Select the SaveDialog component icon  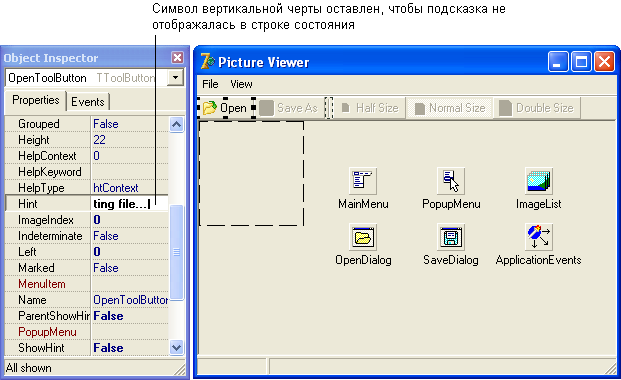(x=451, y=237)
